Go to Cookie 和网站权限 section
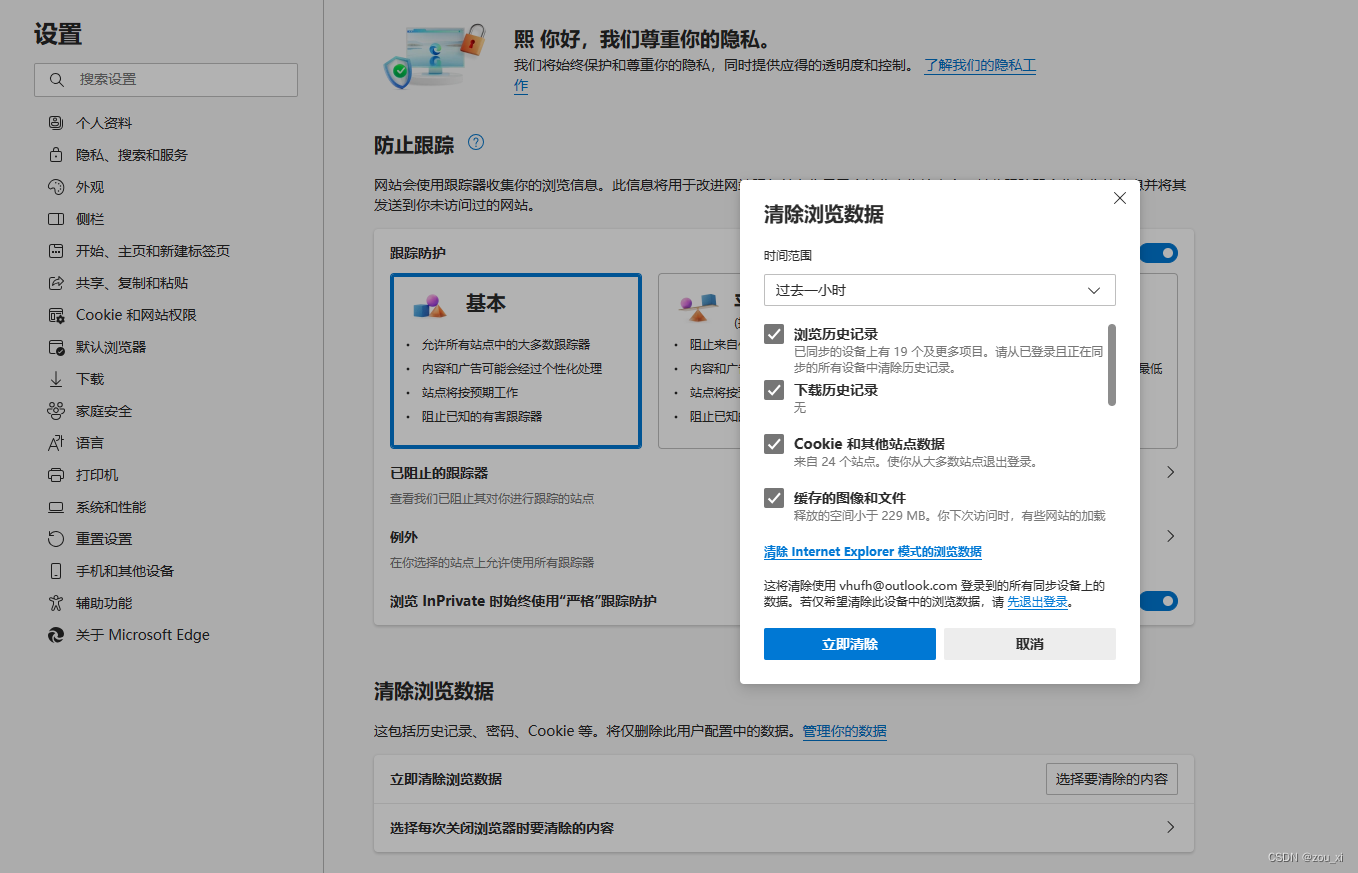Viewport: 1358px width, 873px height. (x=136, y=315)
